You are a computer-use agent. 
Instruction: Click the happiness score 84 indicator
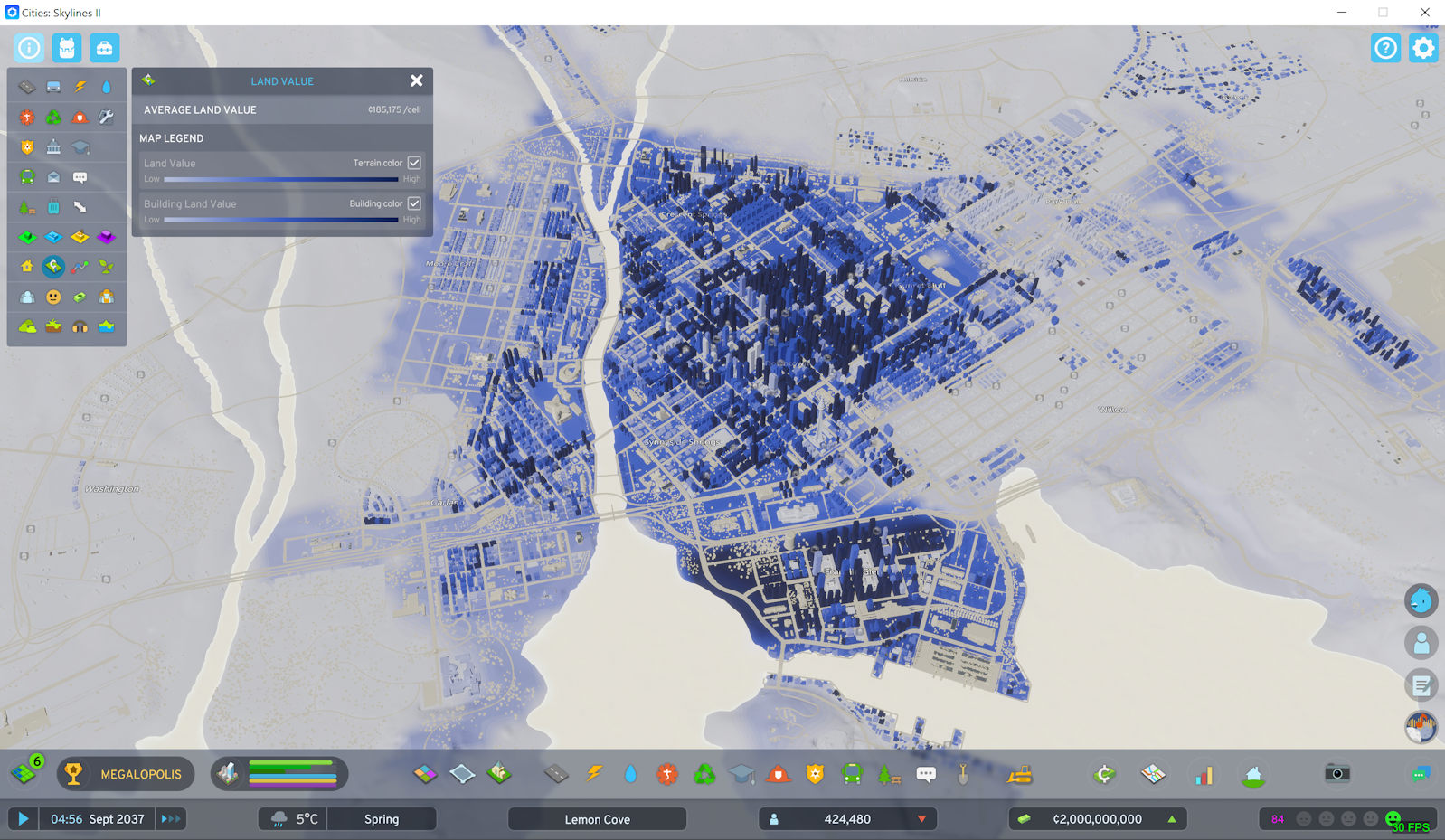pos(1278,819)
